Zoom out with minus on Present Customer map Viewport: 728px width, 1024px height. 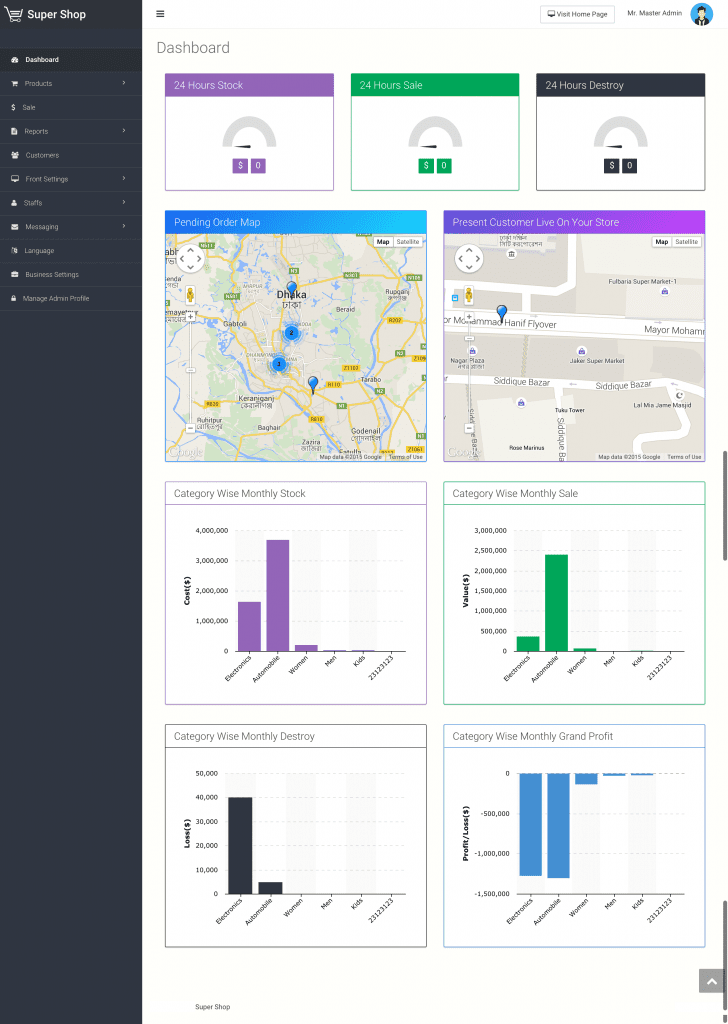pos(469,428)
